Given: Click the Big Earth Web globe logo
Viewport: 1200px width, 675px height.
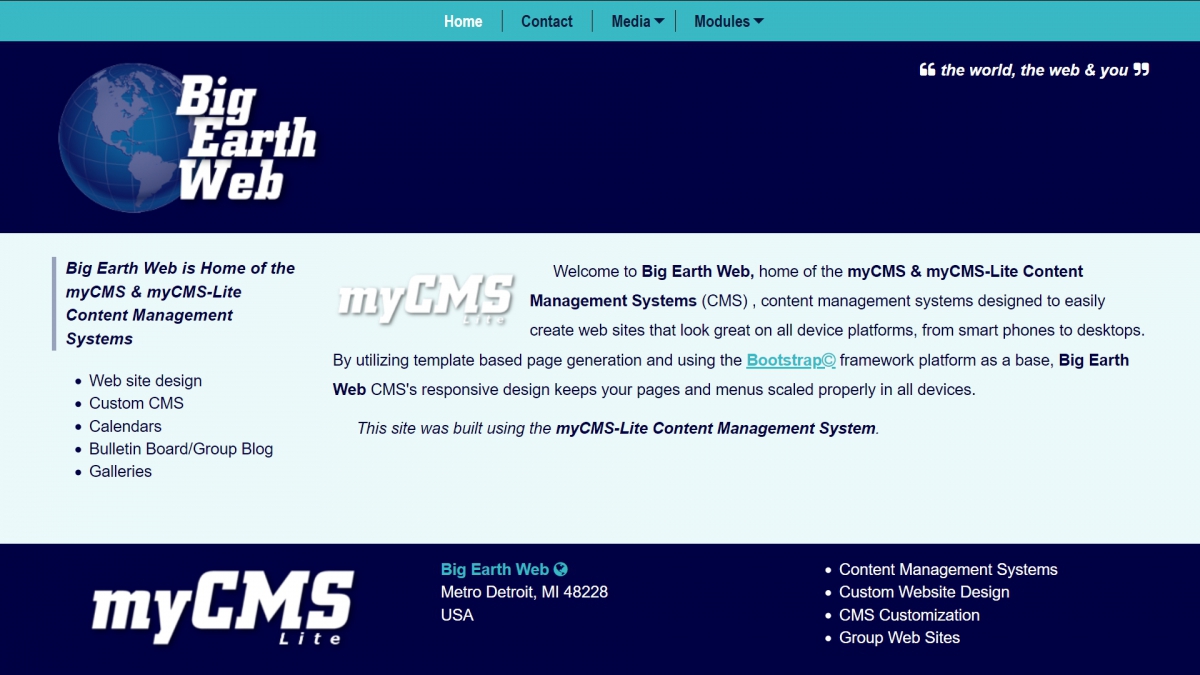Looking at the screenshot, I should tap(187, 138).
